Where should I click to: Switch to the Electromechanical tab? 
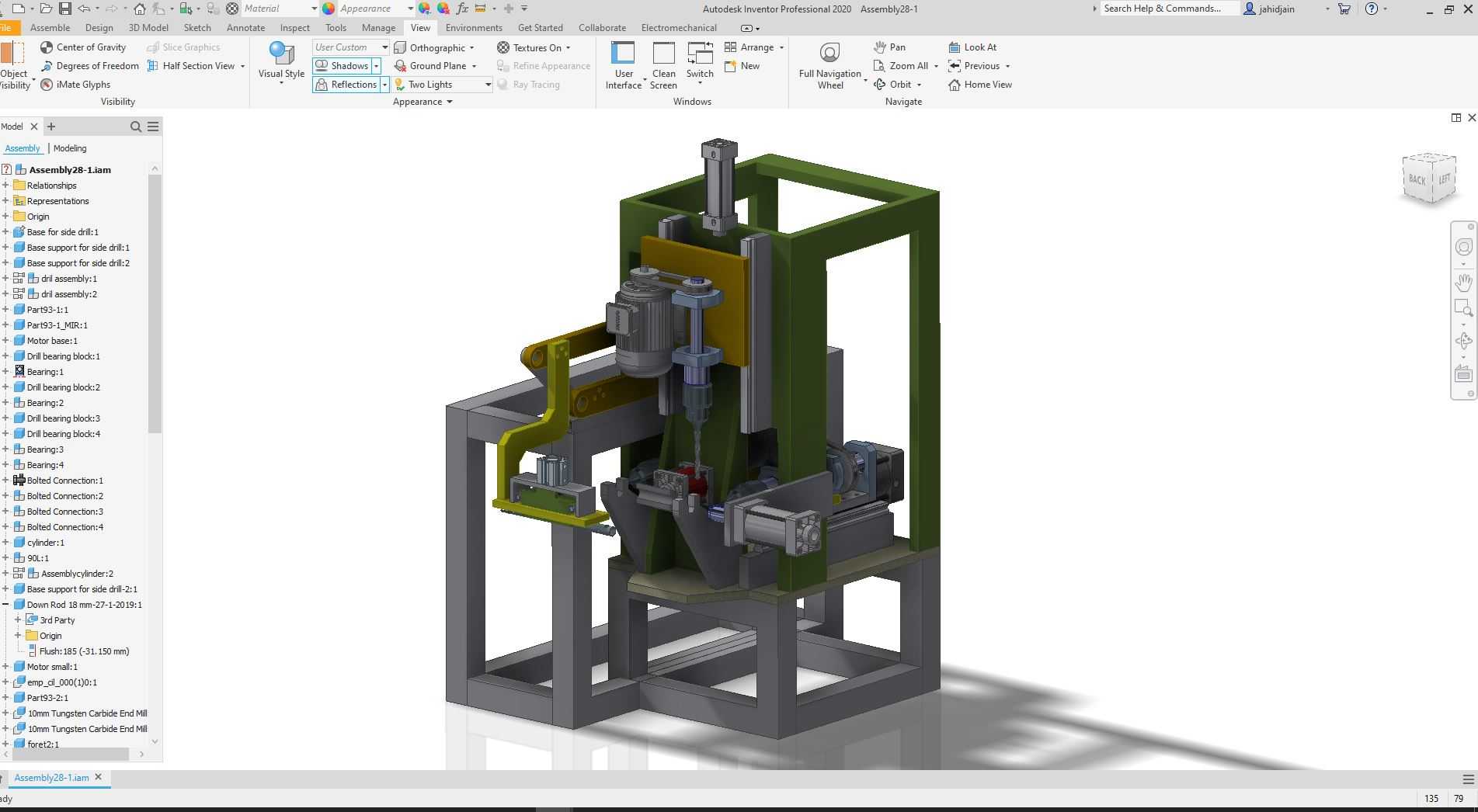coord(679,28)
